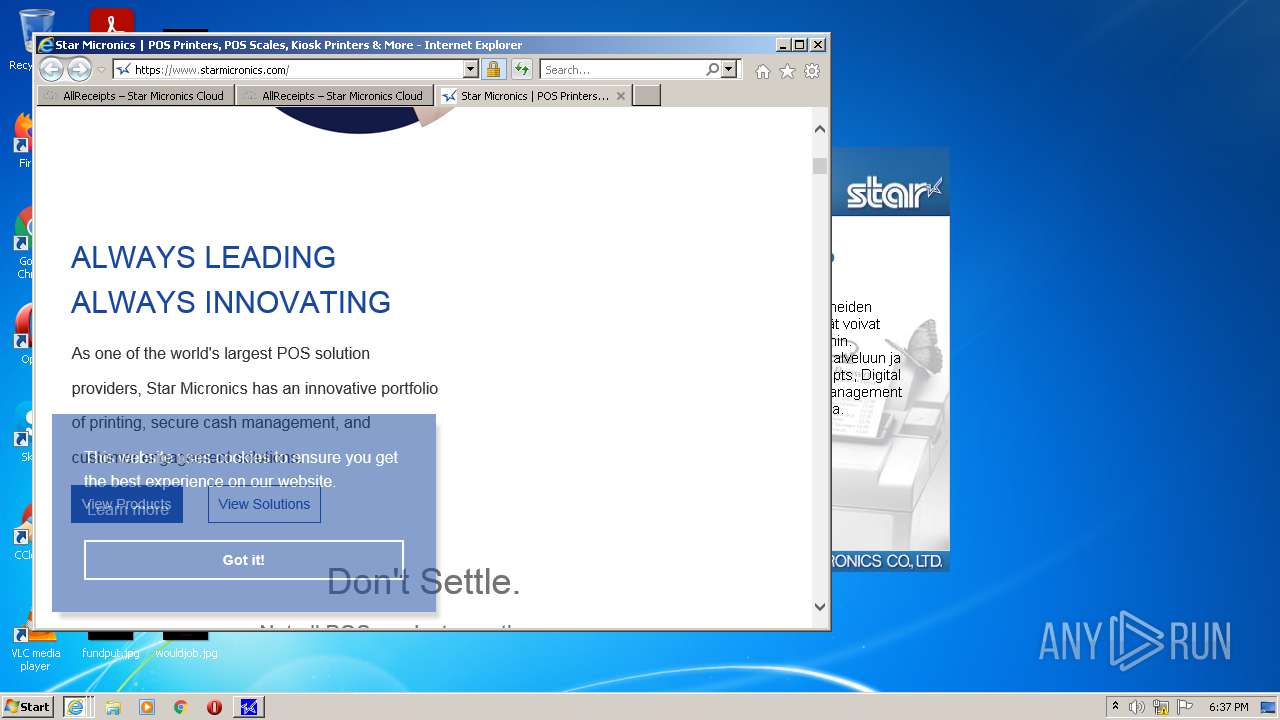Screen dimensions: 1280x720
Task: Click the scrollbar down arrow
Action: (820, 606)
